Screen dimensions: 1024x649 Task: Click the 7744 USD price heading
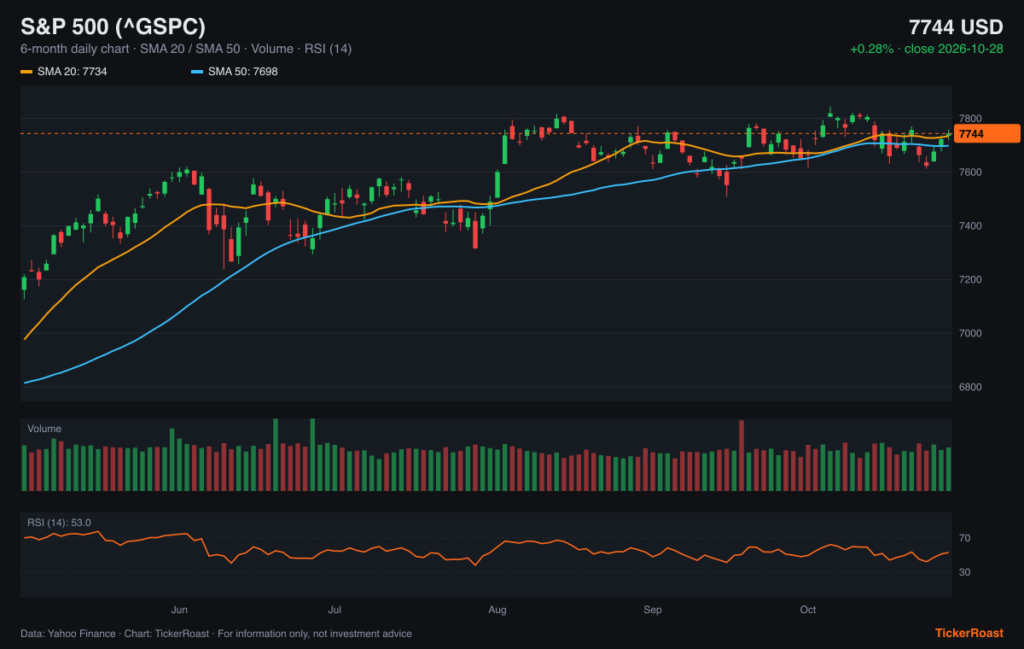coord(955,27)
